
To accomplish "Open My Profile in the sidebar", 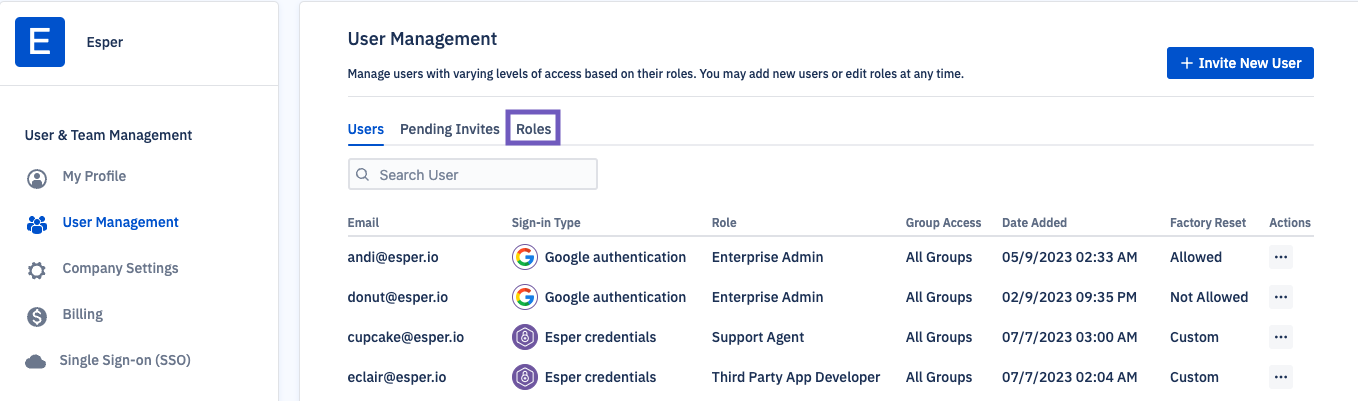I will coord(94,176).
